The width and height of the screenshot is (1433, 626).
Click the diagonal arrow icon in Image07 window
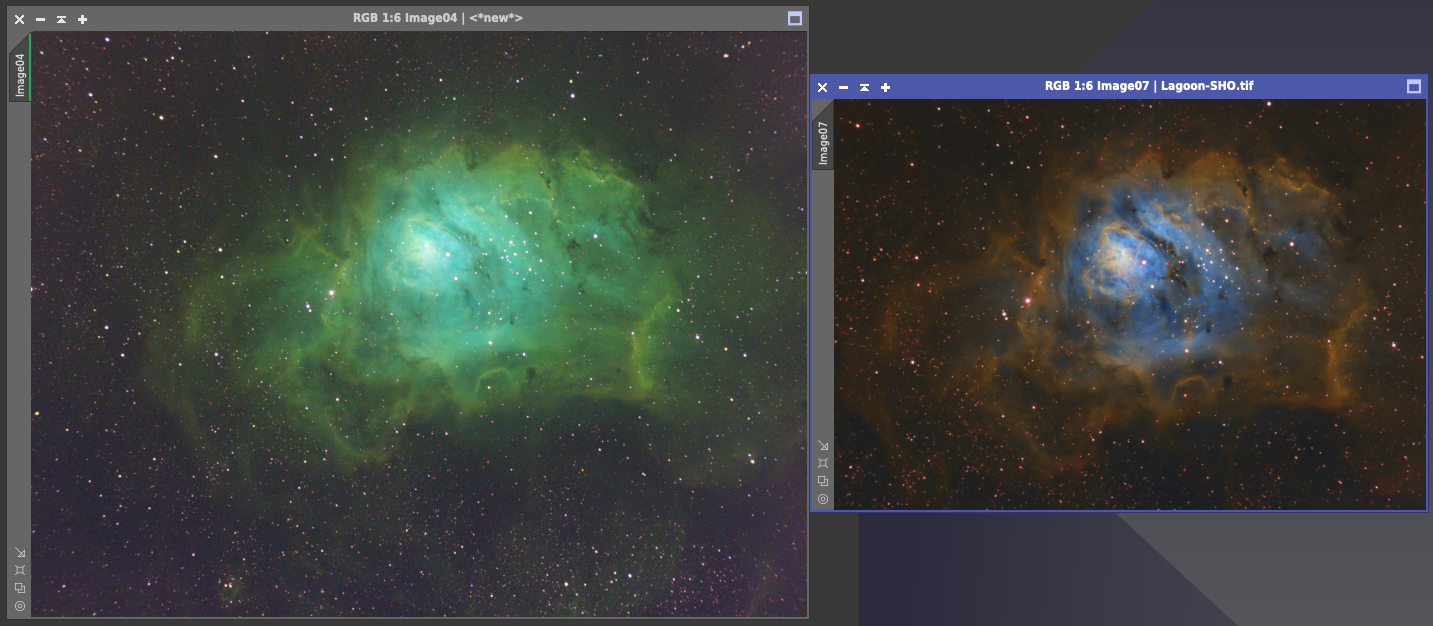click(x=823, y=445)
